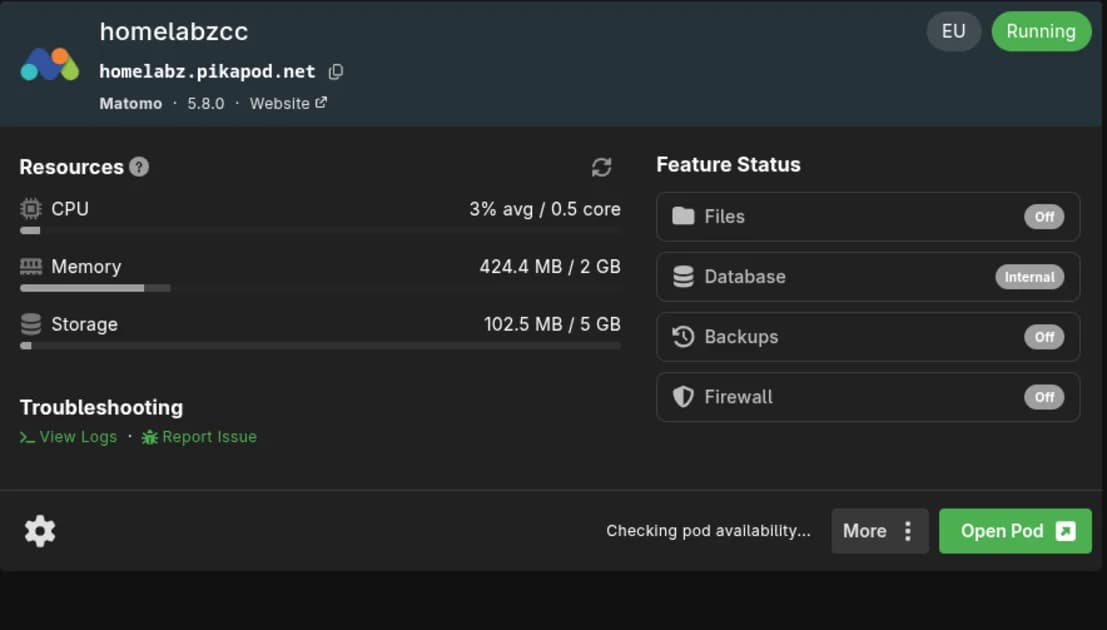Click the Running status badge
Image resolution: width=1107 pixels, height=630 pixels.
coord(1041,31)
